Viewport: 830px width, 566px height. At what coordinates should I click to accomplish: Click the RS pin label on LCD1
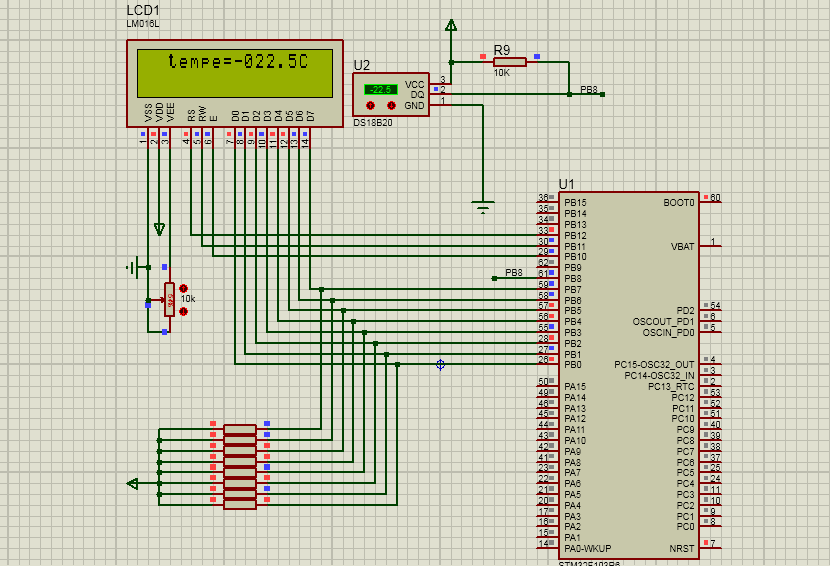(192, 115)
